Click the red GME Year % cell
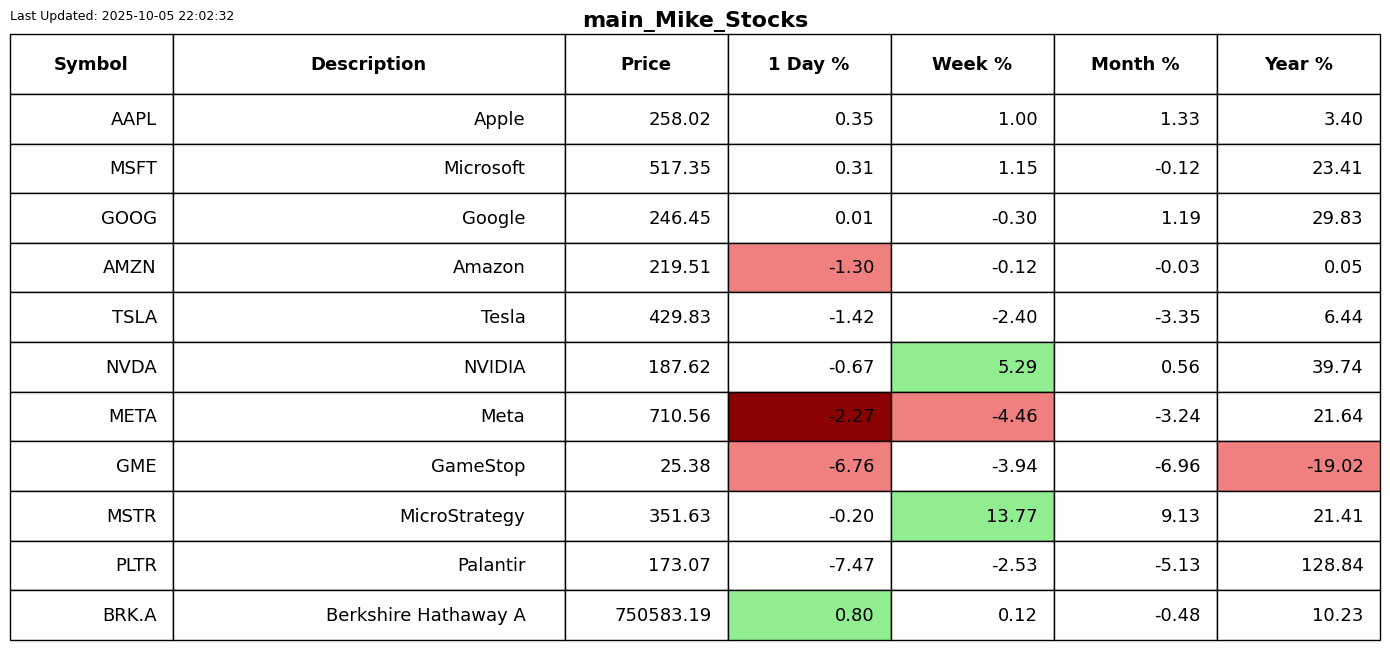 tap(1298, 466)
